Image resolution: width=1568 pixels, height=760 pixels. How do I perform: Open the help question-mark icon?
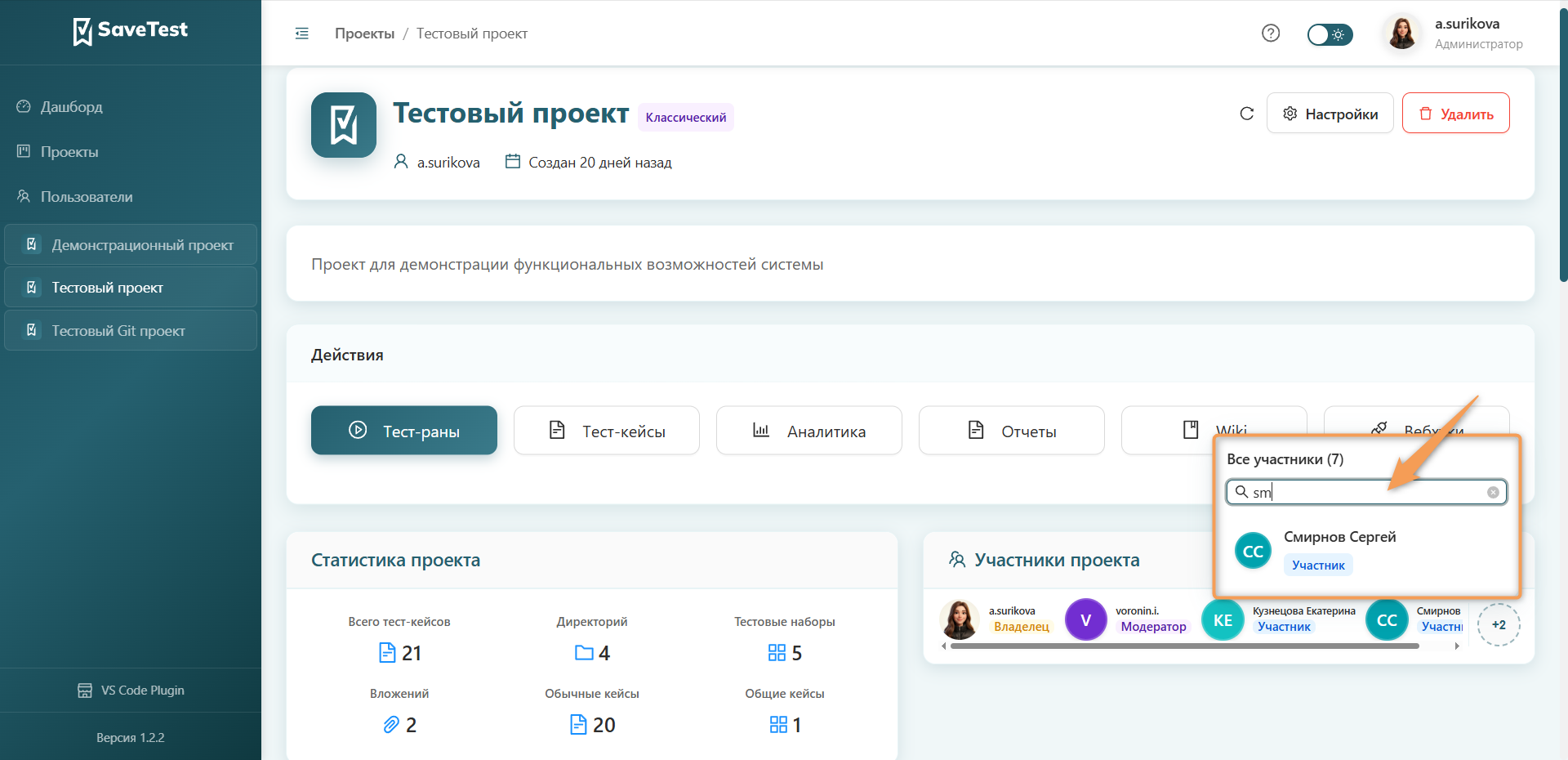[x=1271, y=34]
